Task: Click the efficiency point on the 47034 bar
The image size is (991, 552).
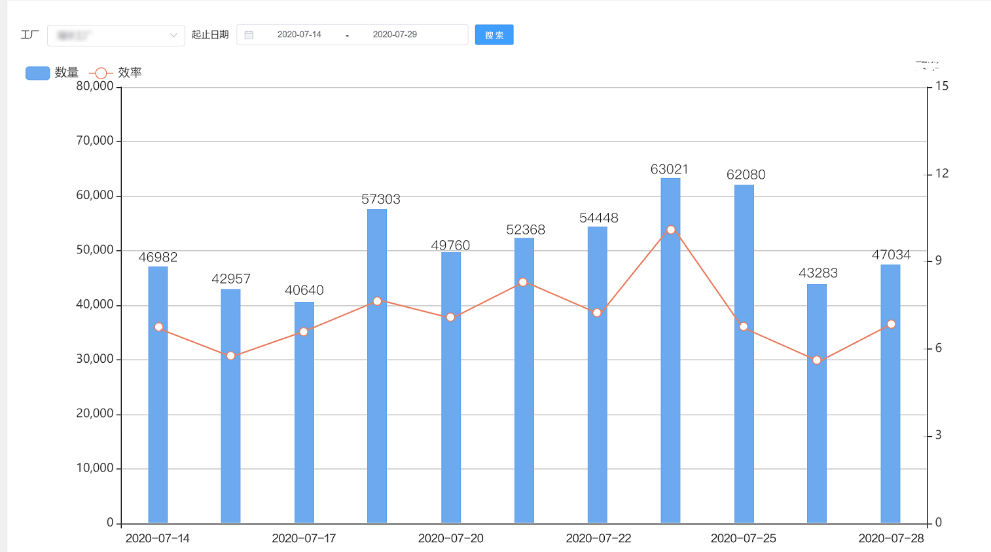Action: (x=890, y=324)
